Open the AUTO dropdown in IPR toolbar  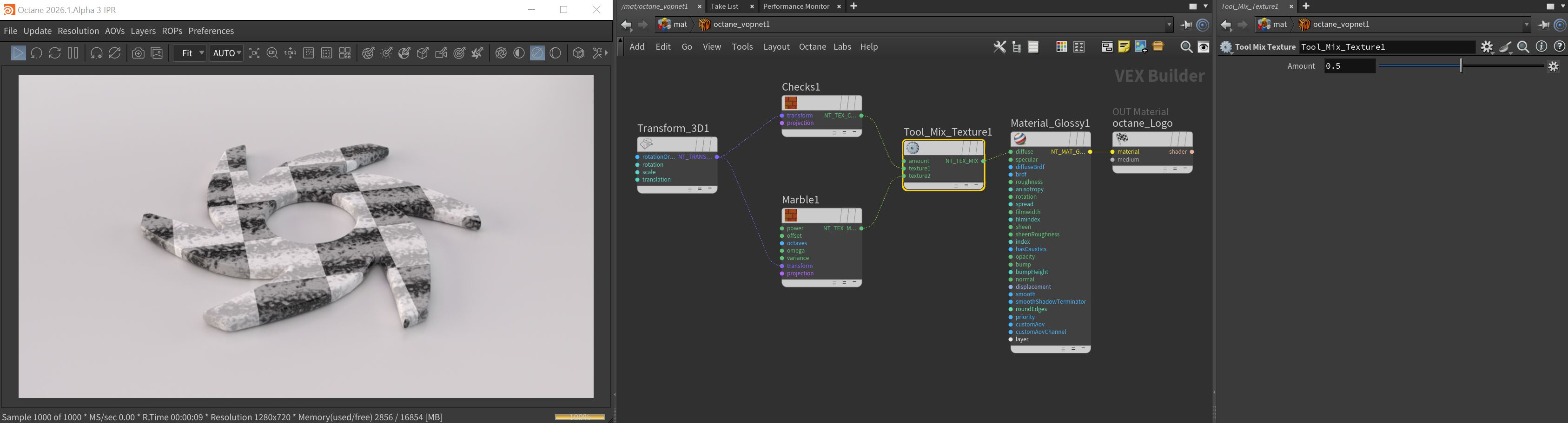click(x=226, y=53)
